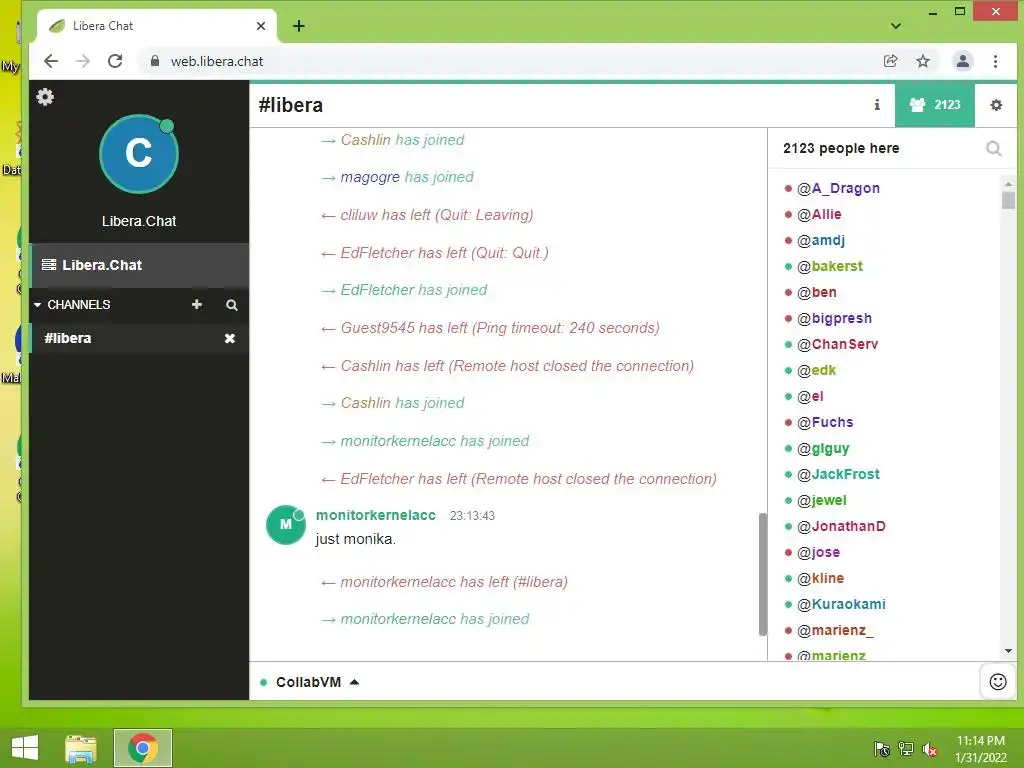
Task: Search channels using sidebar magnifier icon
Action: tap(232, 305)
